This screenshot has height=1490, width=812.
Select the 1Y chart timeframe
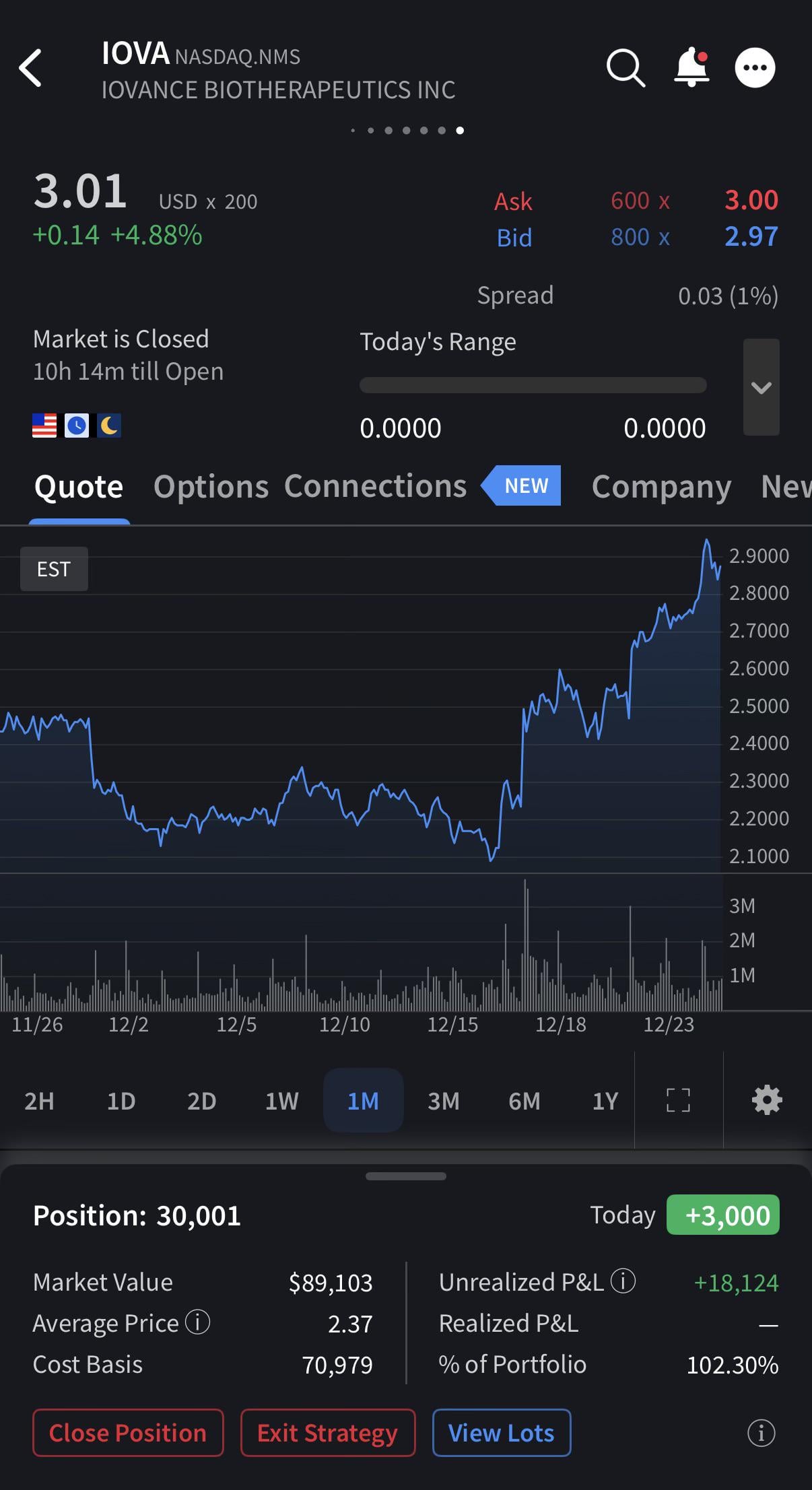[605, 1101]
